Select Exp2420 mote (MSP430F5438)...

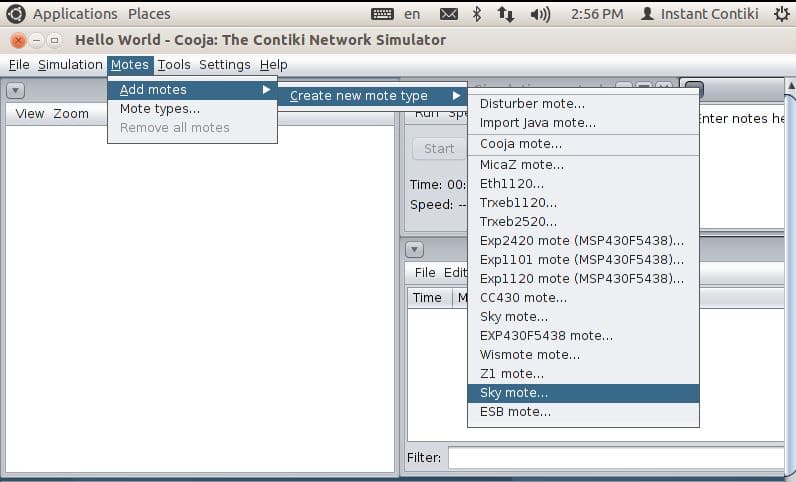[583, 240]
